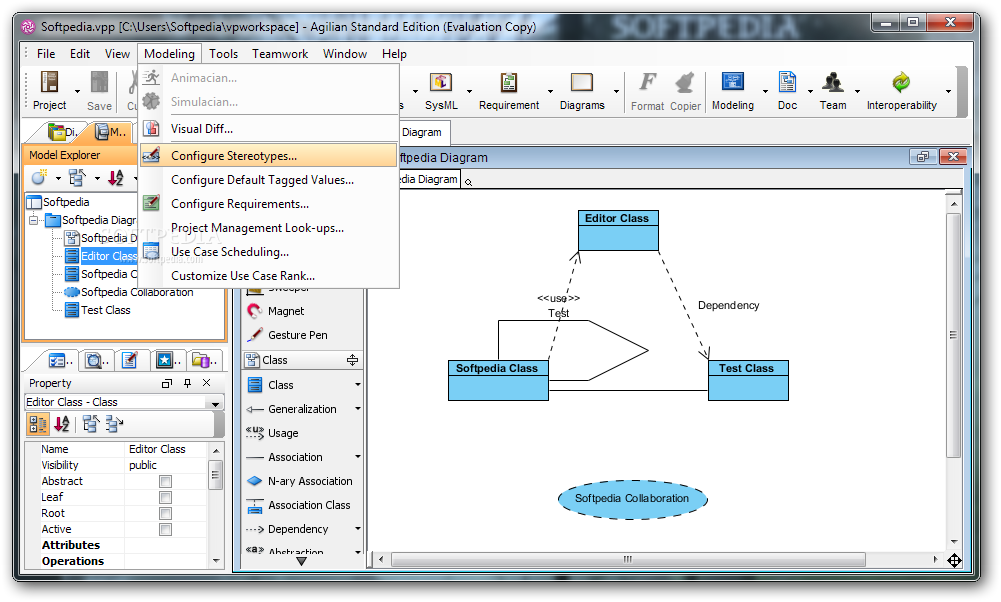Toggle the Active checkbox
Screen dimensions: 1001x602
pyautogui.click(x=165, y=529)
